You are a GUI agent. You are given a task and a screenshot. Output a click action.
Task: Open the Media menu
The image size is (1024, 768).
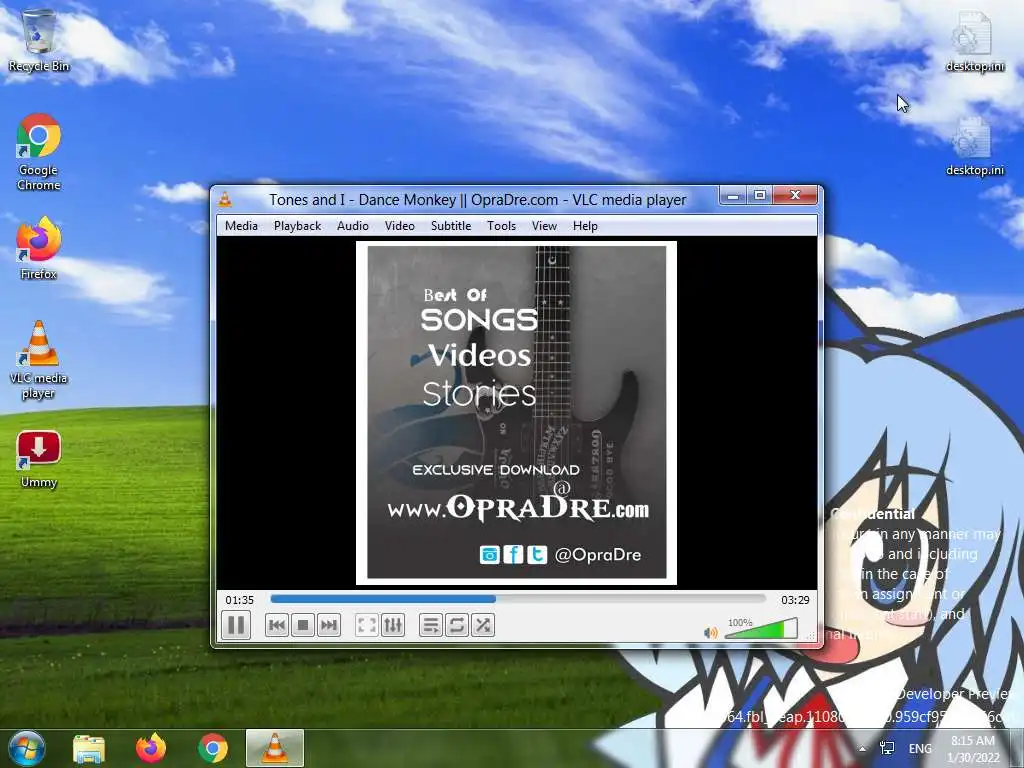click(241, 226)
